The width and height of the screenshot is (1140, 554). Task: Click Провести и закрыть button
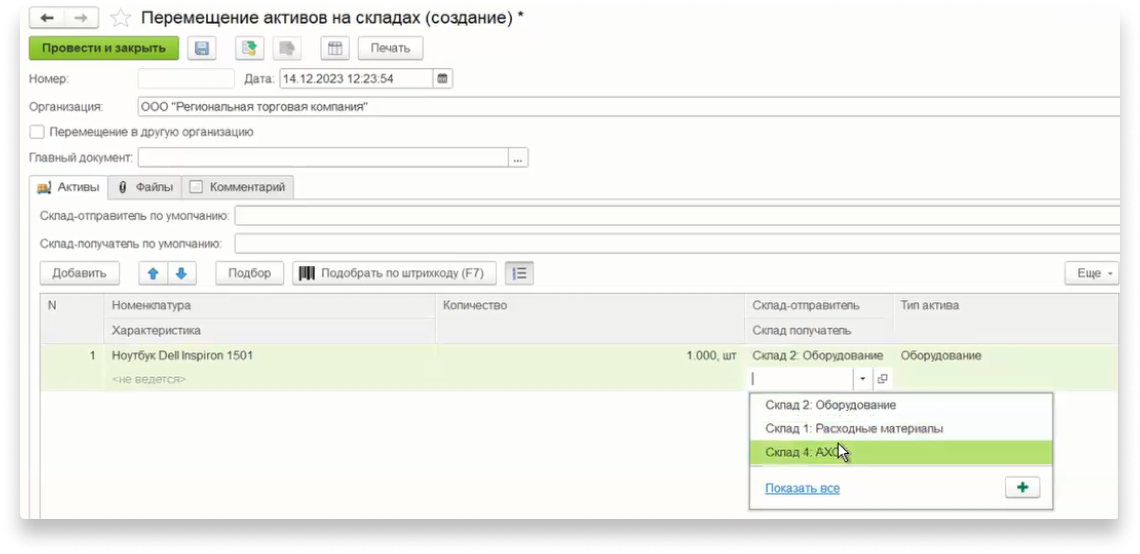(104, 49)
